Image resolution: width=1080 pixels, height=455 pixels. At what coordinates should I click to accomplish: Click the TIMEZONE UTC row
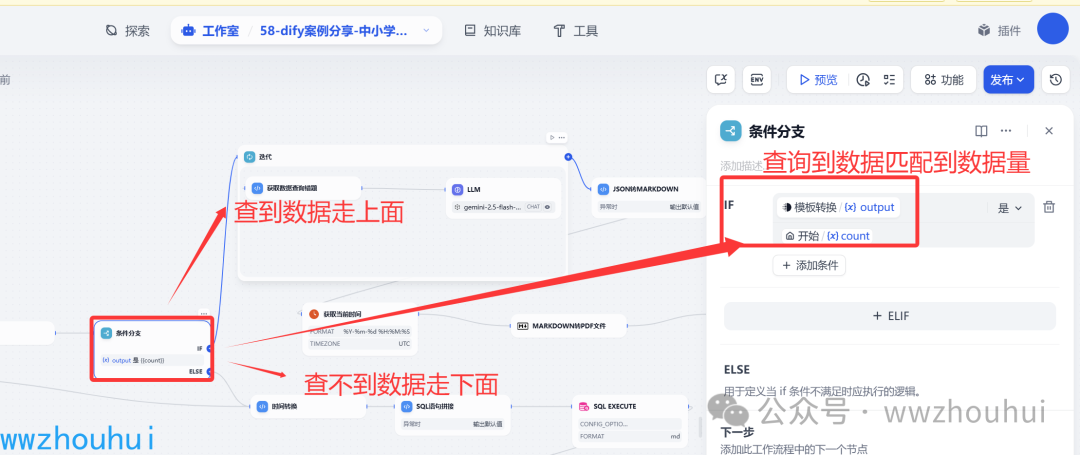coord(360,343)
